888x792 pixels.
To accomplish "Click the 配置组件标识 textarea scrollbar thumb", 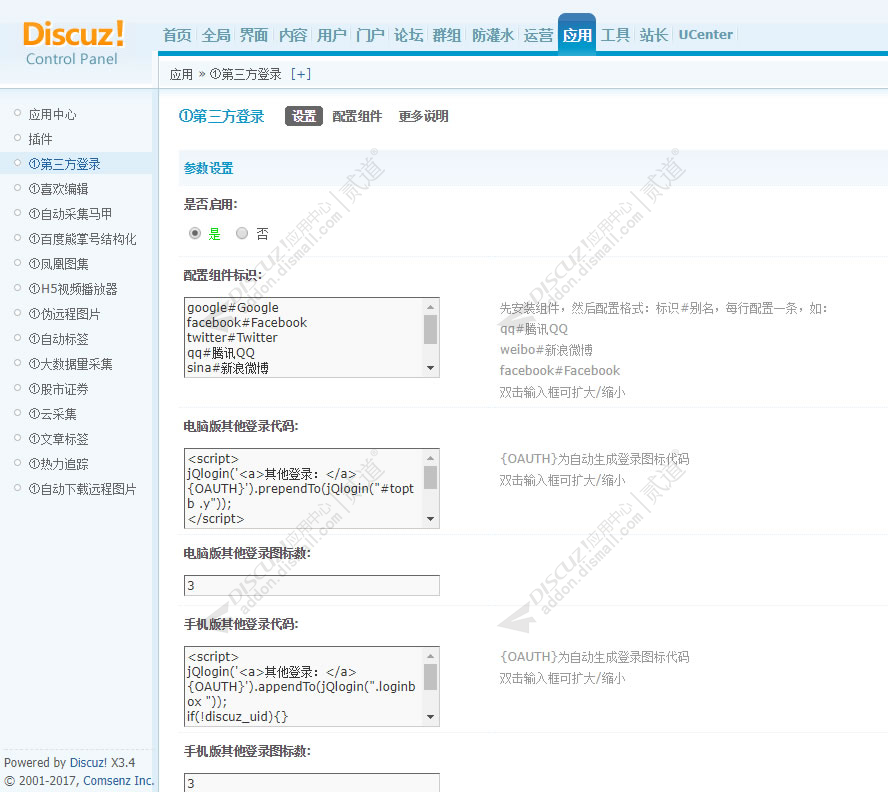I will (430, 329).
